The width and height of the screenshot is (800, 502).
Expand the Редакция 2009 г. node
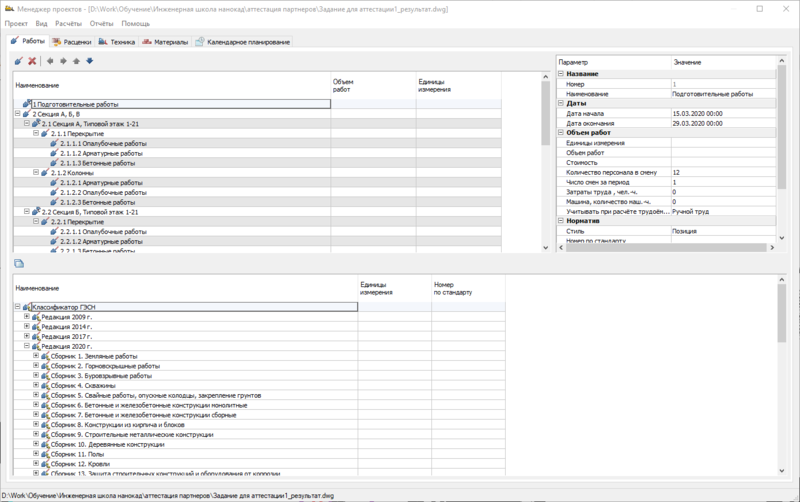point(27,316)
